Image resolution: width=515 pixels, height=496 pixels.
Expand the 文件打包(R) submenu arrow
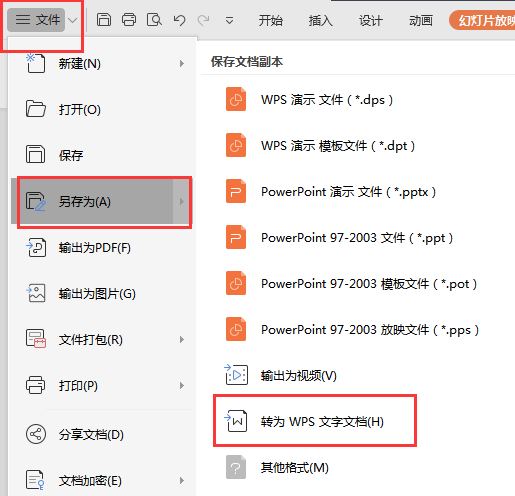tap(182, 340)
